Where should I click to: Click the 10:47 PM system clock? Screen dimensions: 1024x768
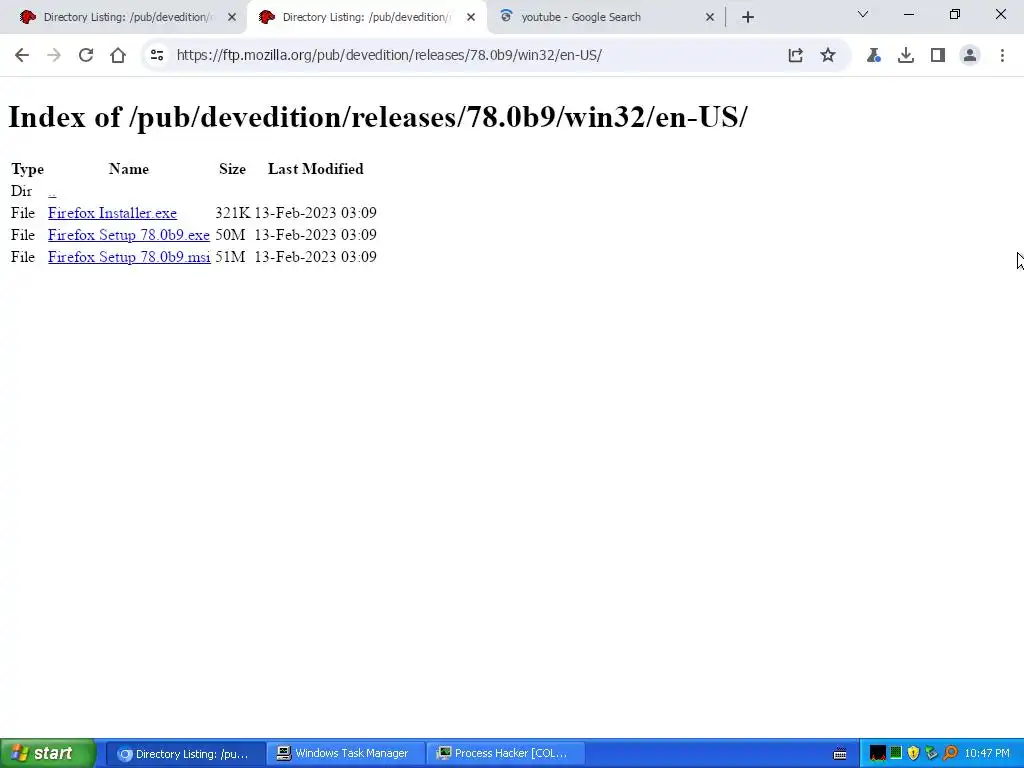tap(987, 754)
